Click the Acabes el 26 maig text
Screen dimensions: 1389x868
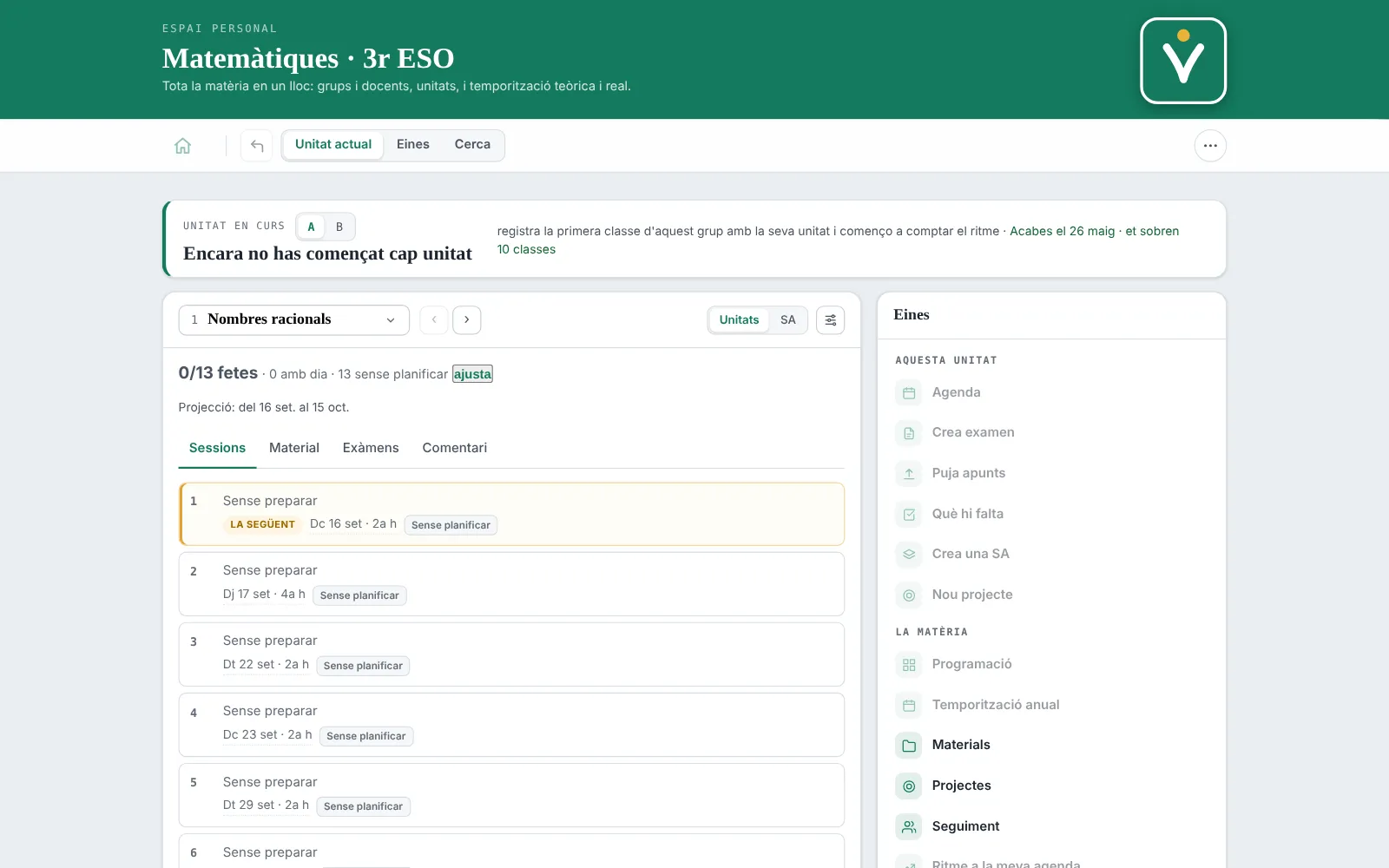(x=1062, y=231)
